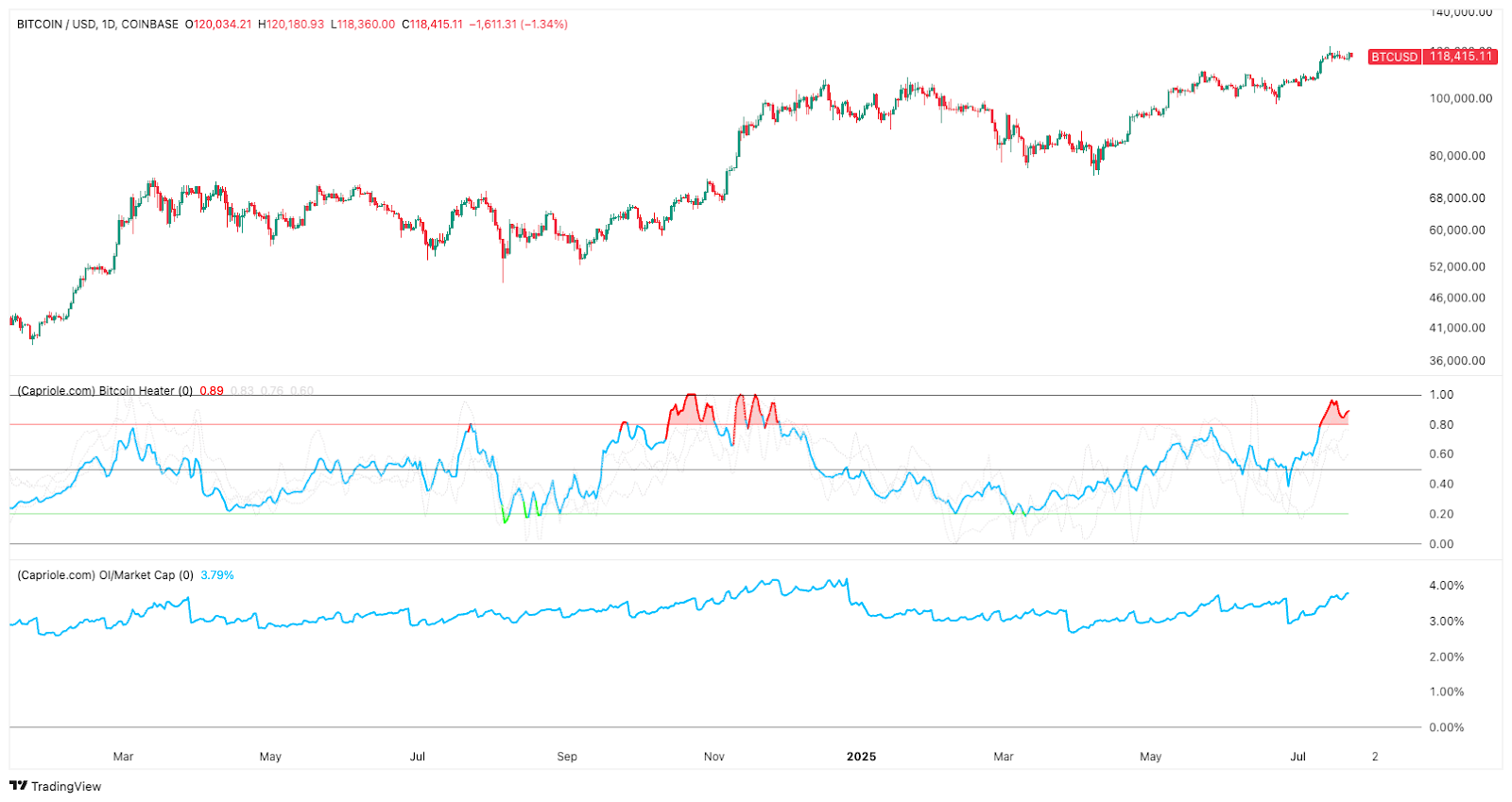Click the TradingView logo icon
Screen dimensions: 1512x802
tap(18, 786)
